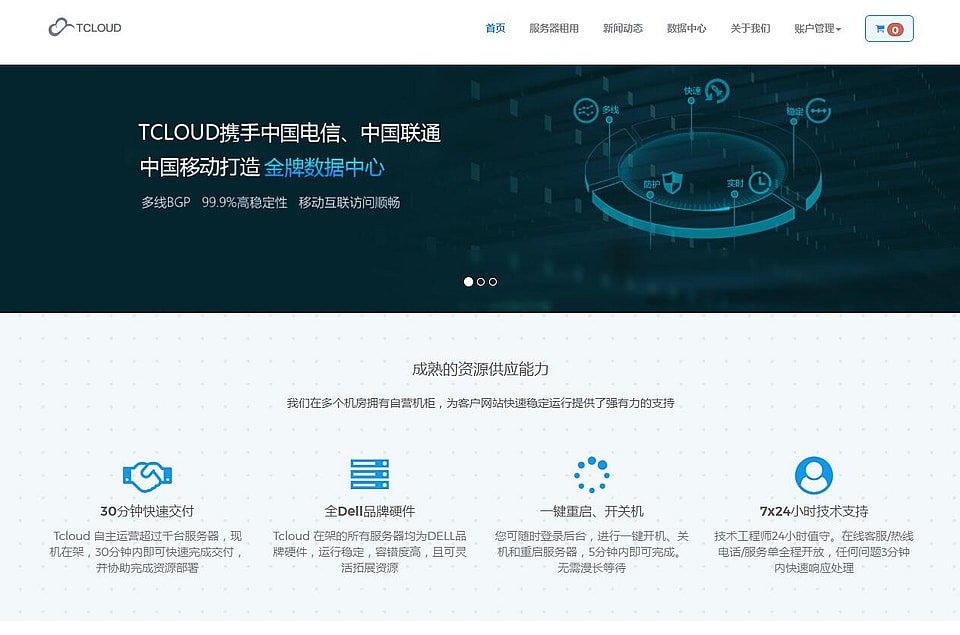Click the rocket 快速 icon in banner
960x635 pixels.
point(716,92)
